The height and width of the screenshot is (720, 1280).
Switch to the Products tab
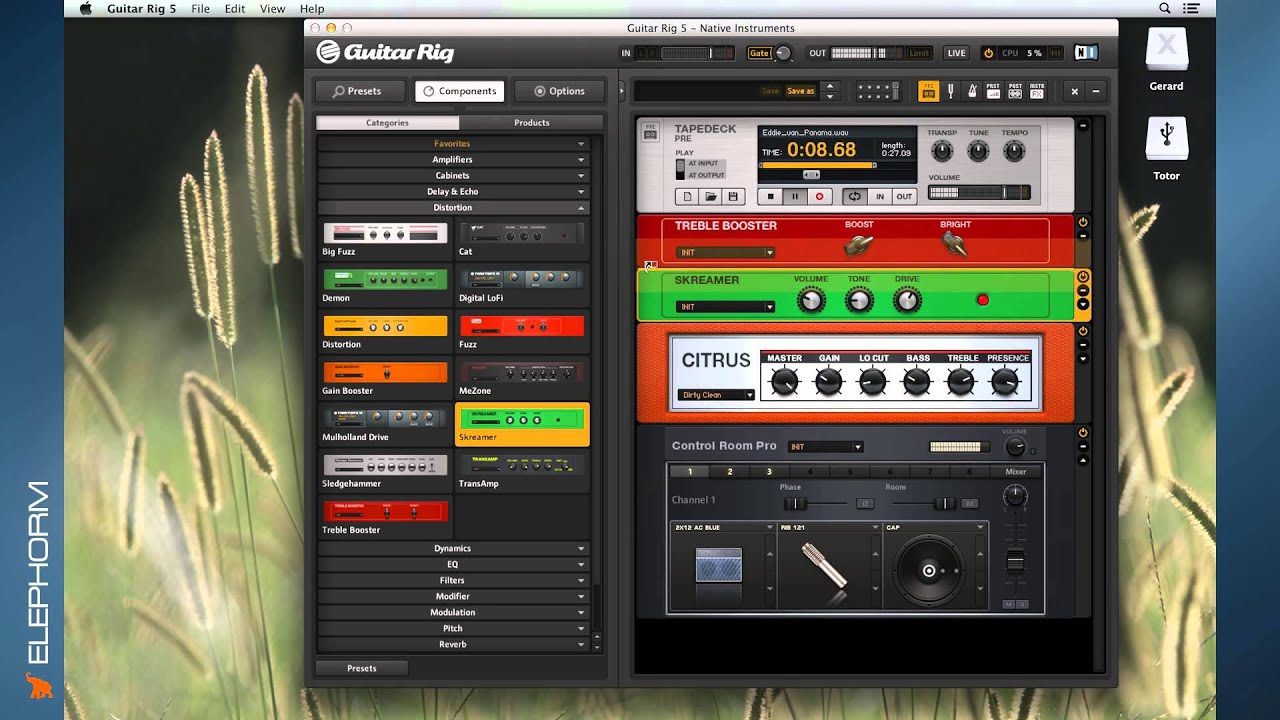[531, 123]
